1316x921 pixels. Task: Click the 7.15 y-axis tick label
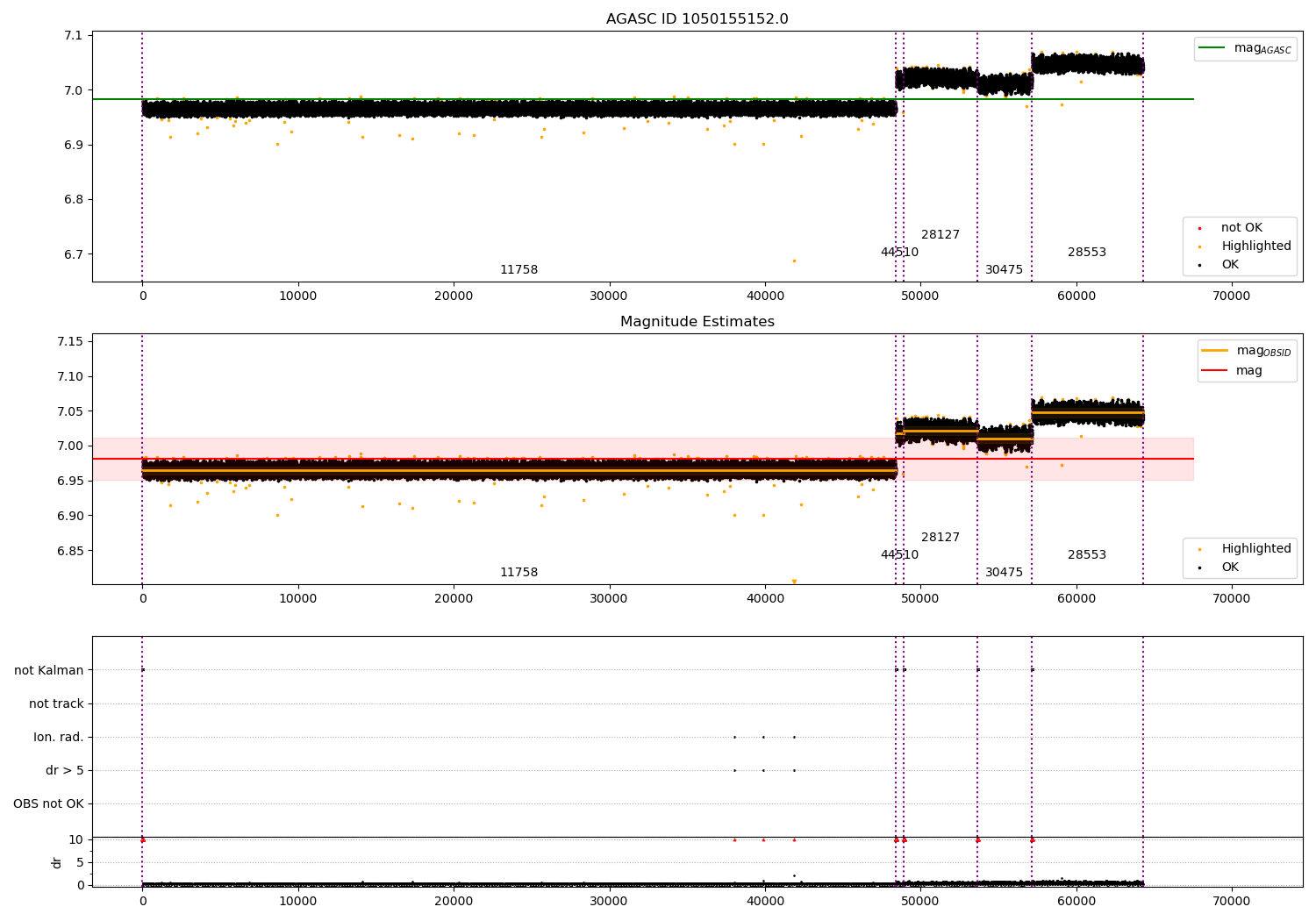coord(70,341)
